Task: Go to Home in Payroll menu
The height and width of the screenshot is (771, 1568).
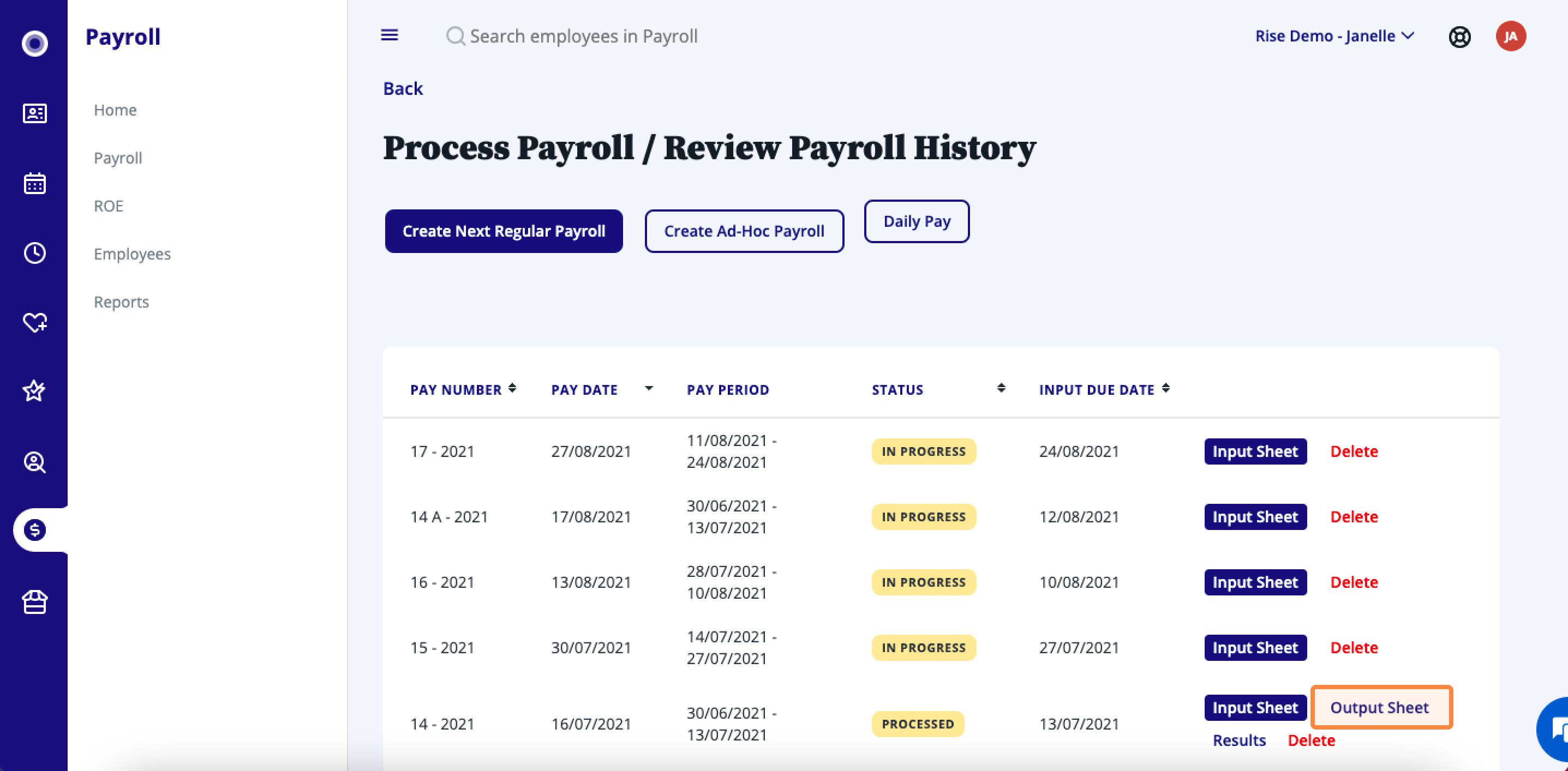Action: tap(115, 110)
